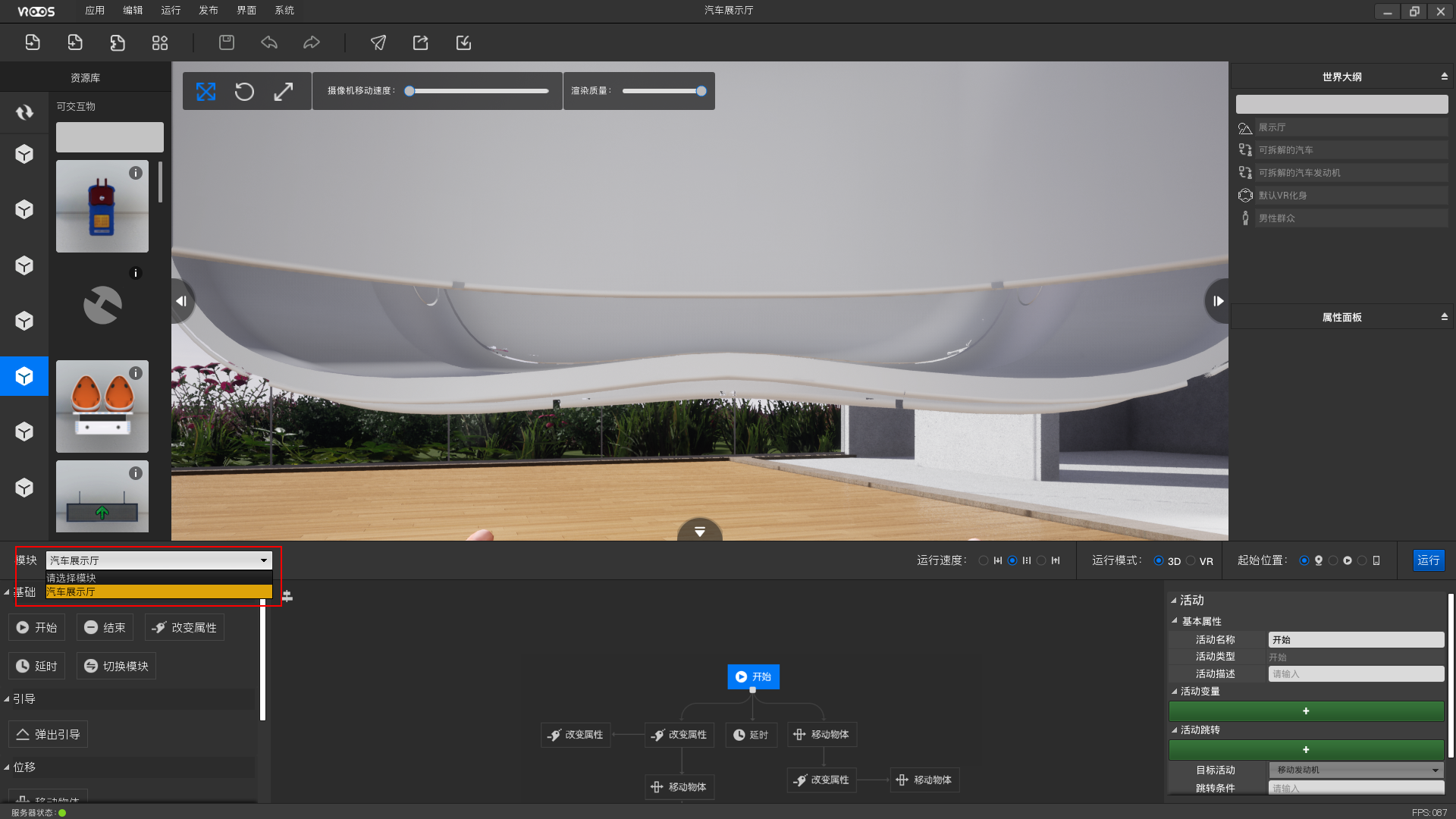Select map pin start position radio
This screenshot has width=1456, height=819.
click(x=1304, y=560)
